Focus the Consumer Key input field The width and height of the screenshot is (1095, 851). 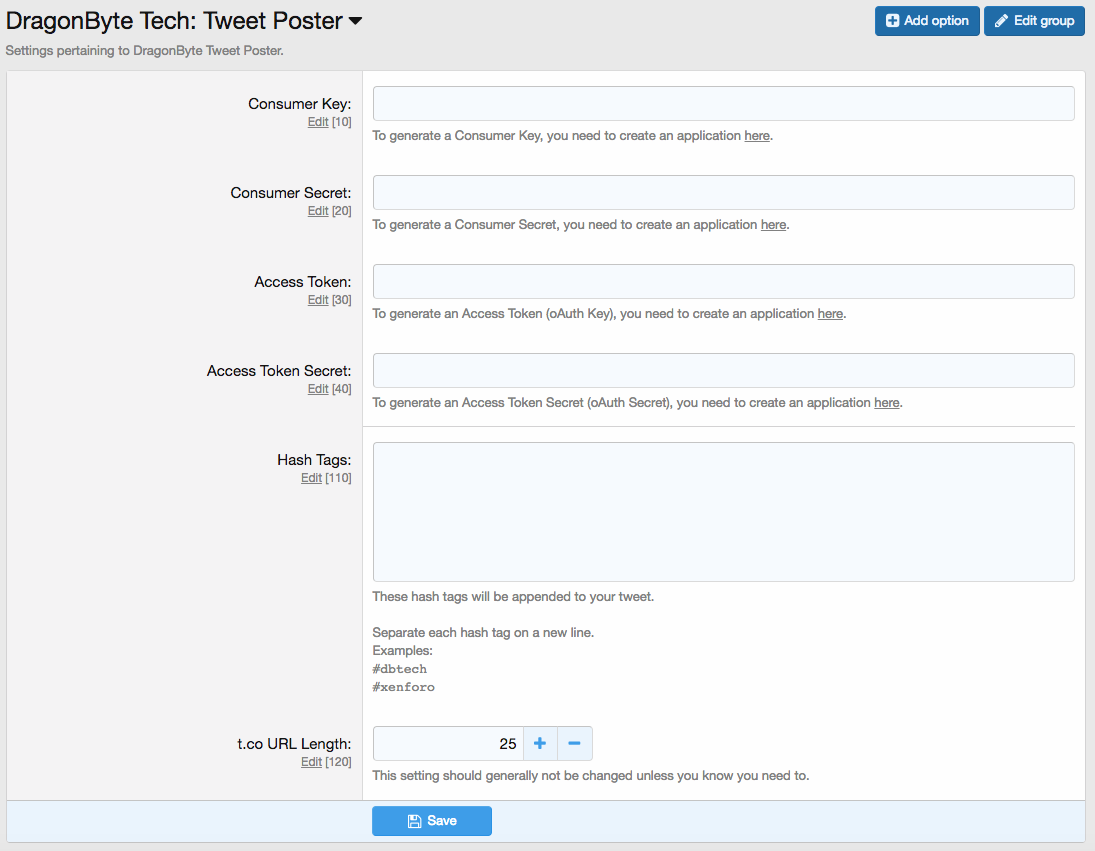(723, 104)
